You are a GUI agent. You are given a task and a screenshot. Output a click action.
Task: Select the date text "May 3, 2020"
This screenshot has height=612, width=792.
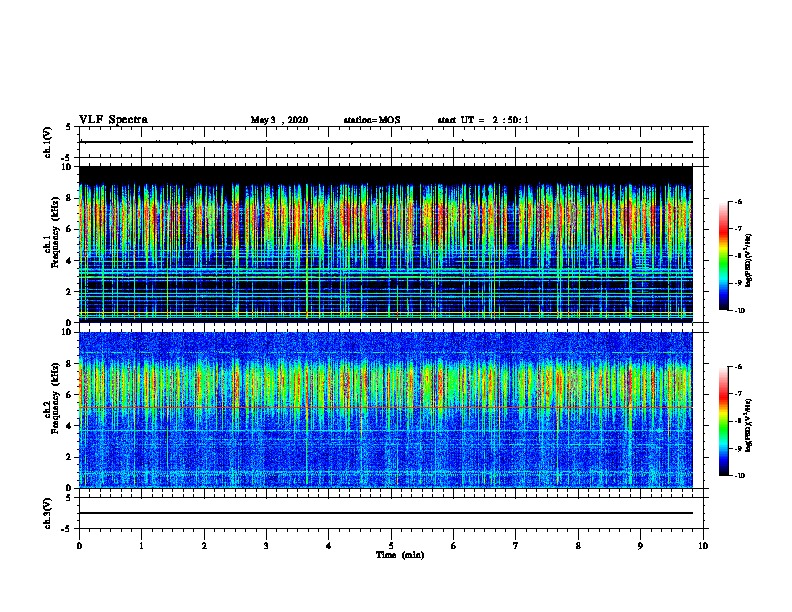point(279,120)
